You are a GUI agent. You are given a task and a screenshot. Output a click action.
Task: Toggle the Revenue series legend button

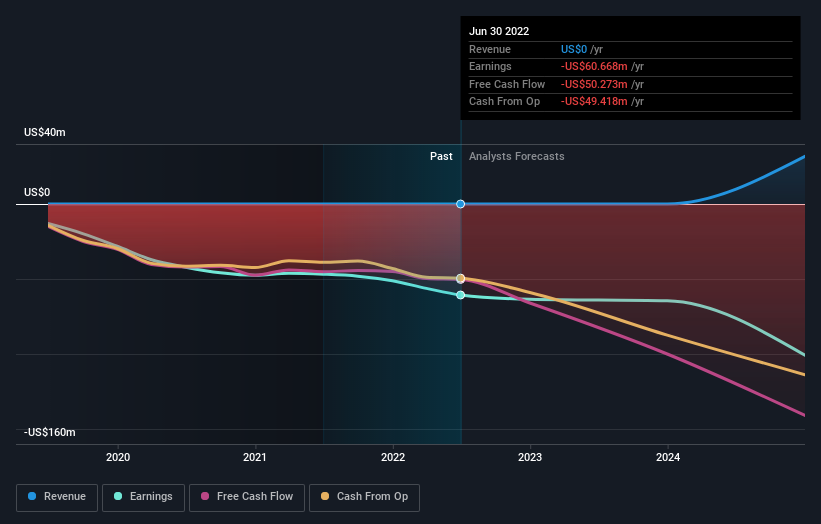point(57,497)
